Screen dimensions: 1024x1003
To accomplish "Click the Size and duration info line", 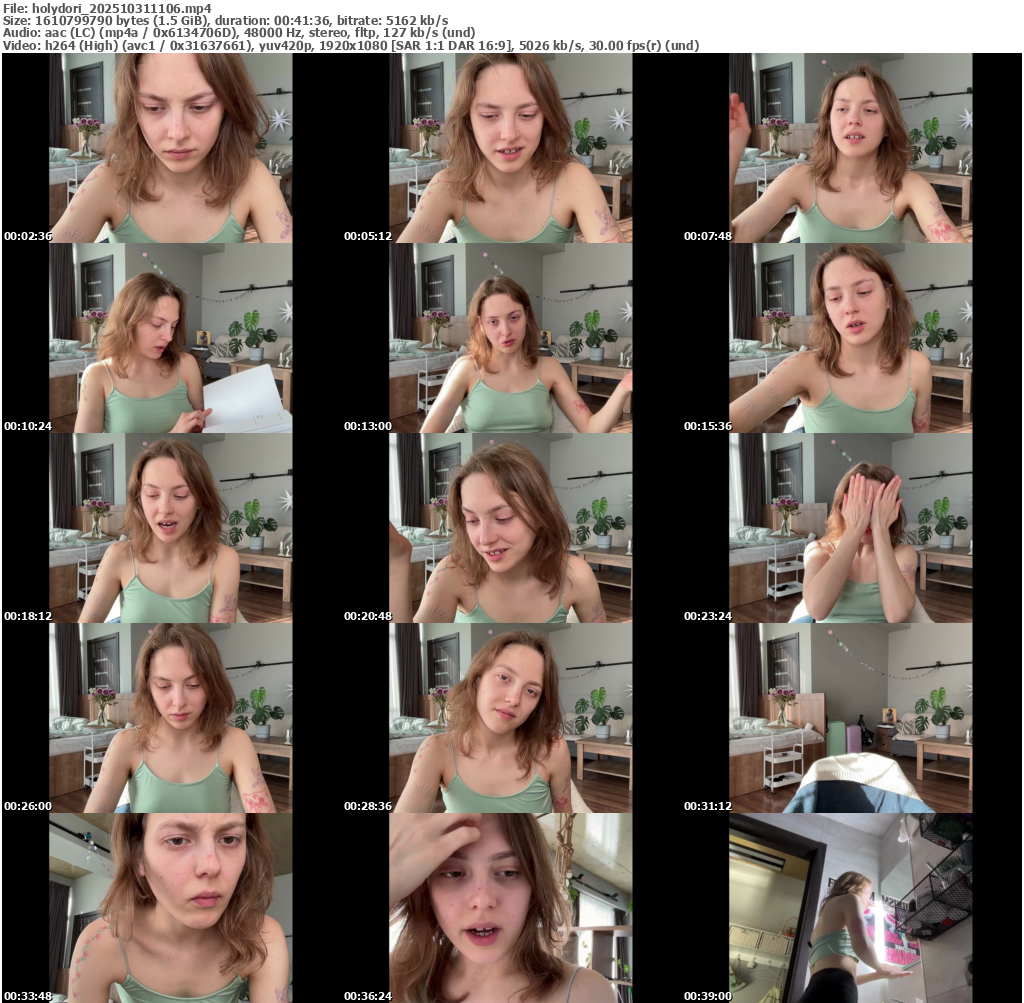I will [x=225, y=20].
